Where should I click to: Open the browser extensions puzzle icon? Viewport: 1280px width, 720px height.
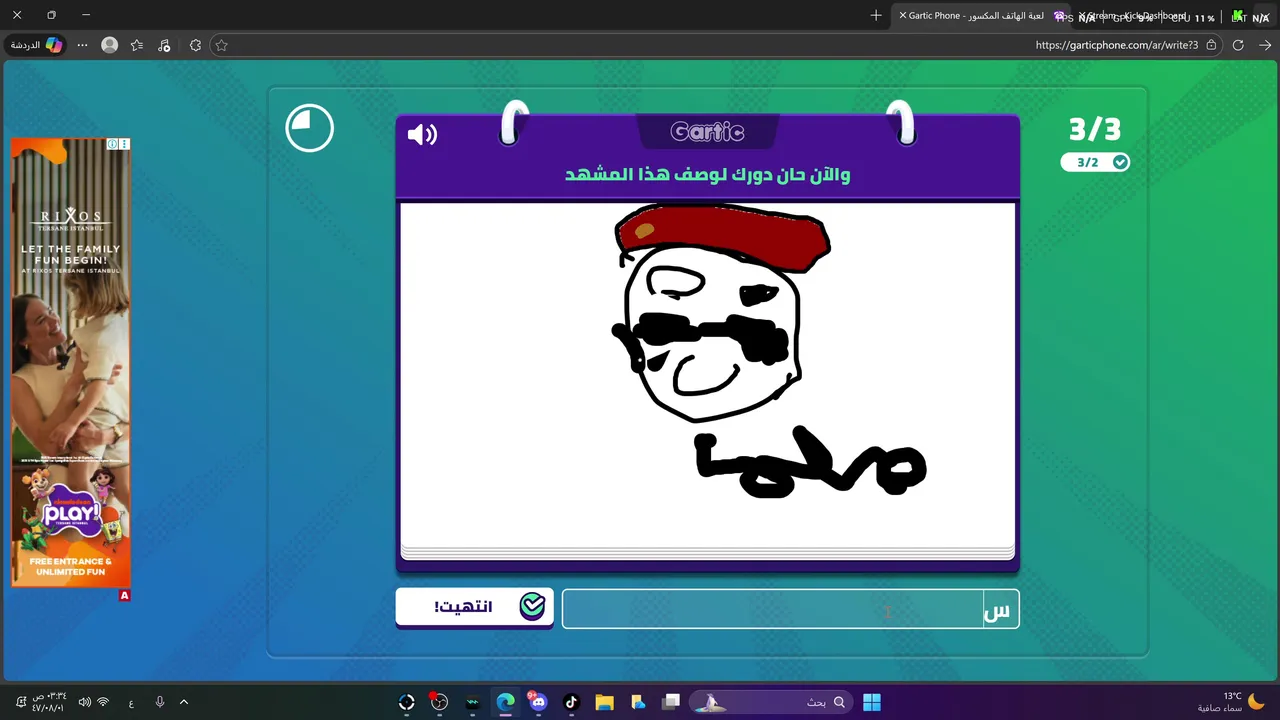[x=195, y=45]
